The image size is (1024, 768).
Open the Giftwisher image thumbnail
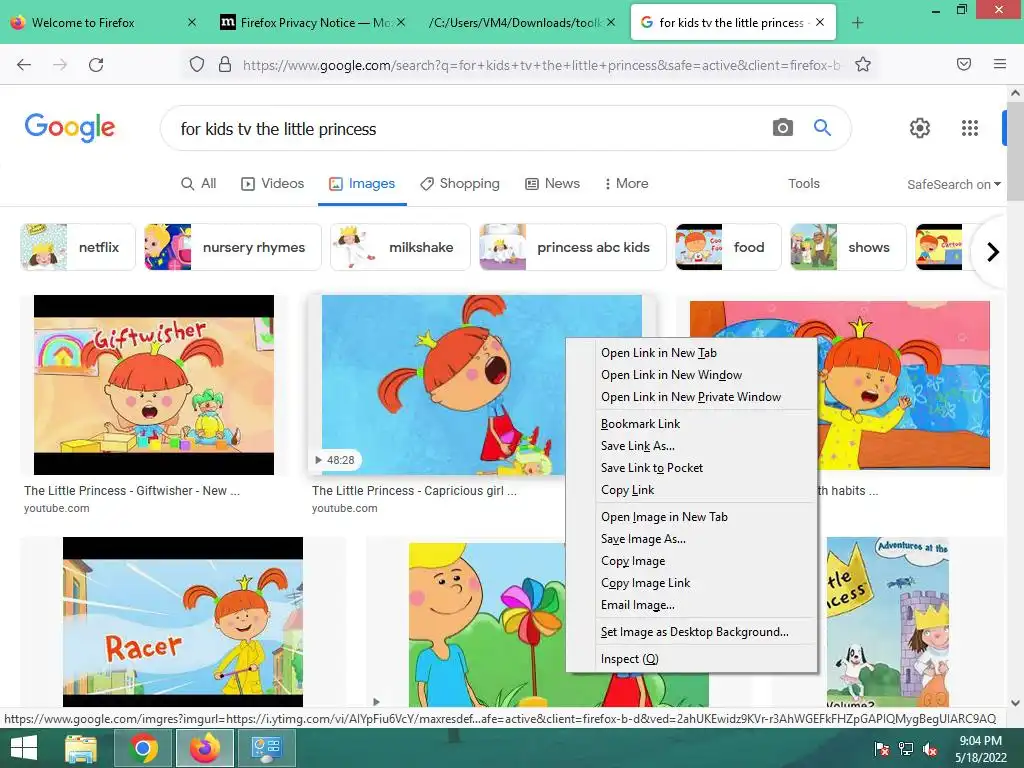pyautogui.click(x=154, y=385)
